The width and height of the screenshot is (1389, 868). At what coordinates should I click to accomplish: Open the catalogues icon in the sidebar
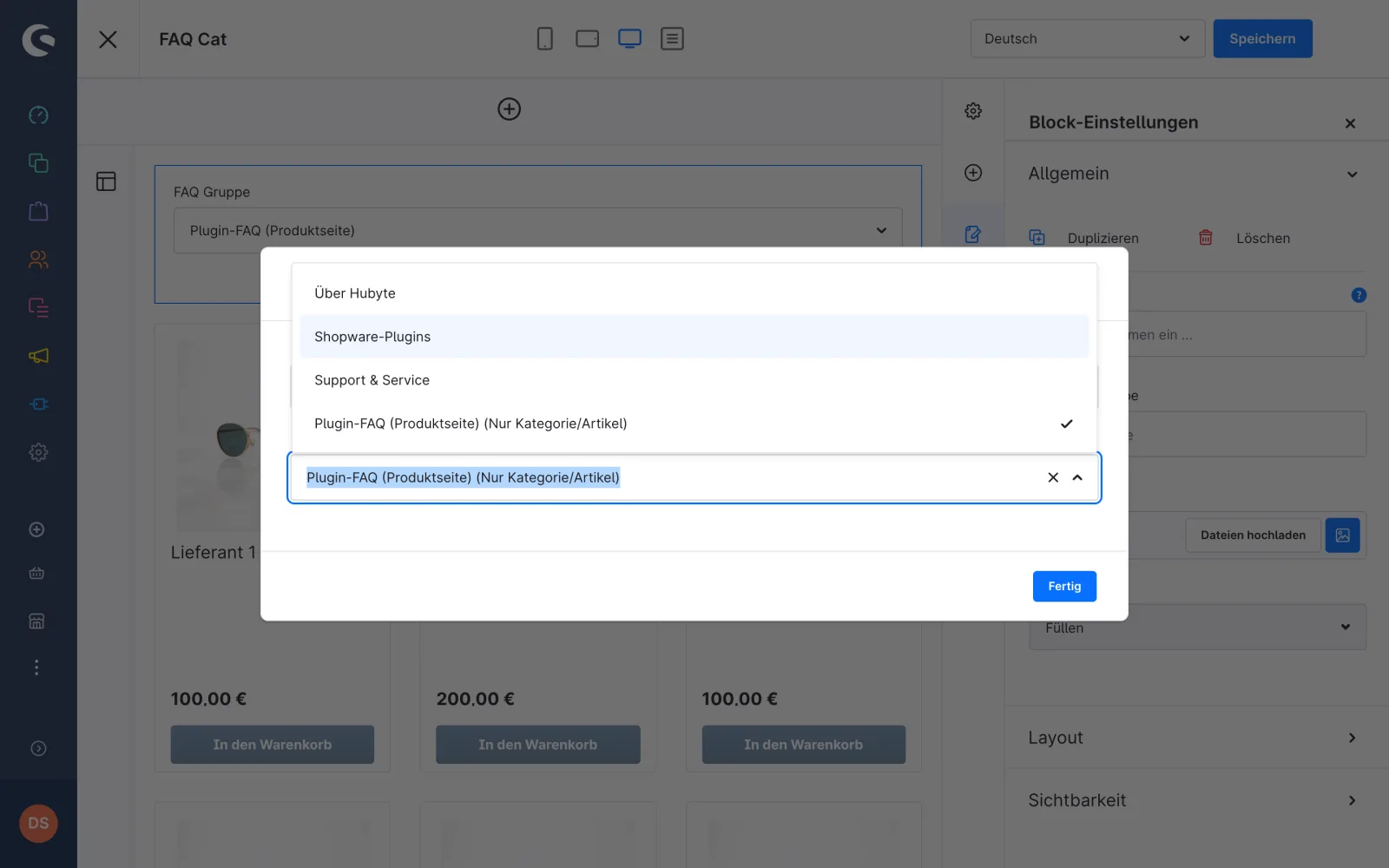tap(38, 163)
